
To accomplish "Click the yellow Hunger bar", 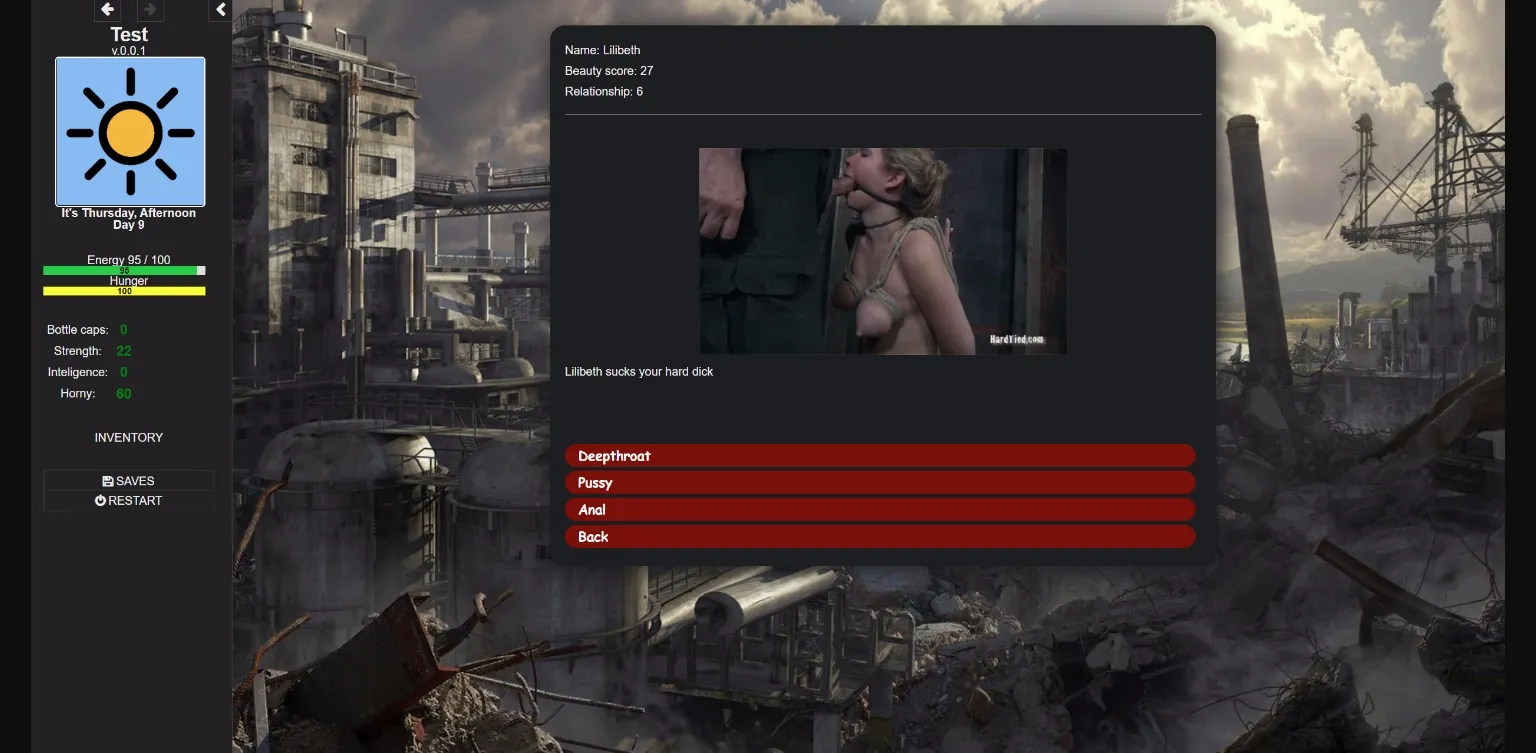I will coord(123,291).
